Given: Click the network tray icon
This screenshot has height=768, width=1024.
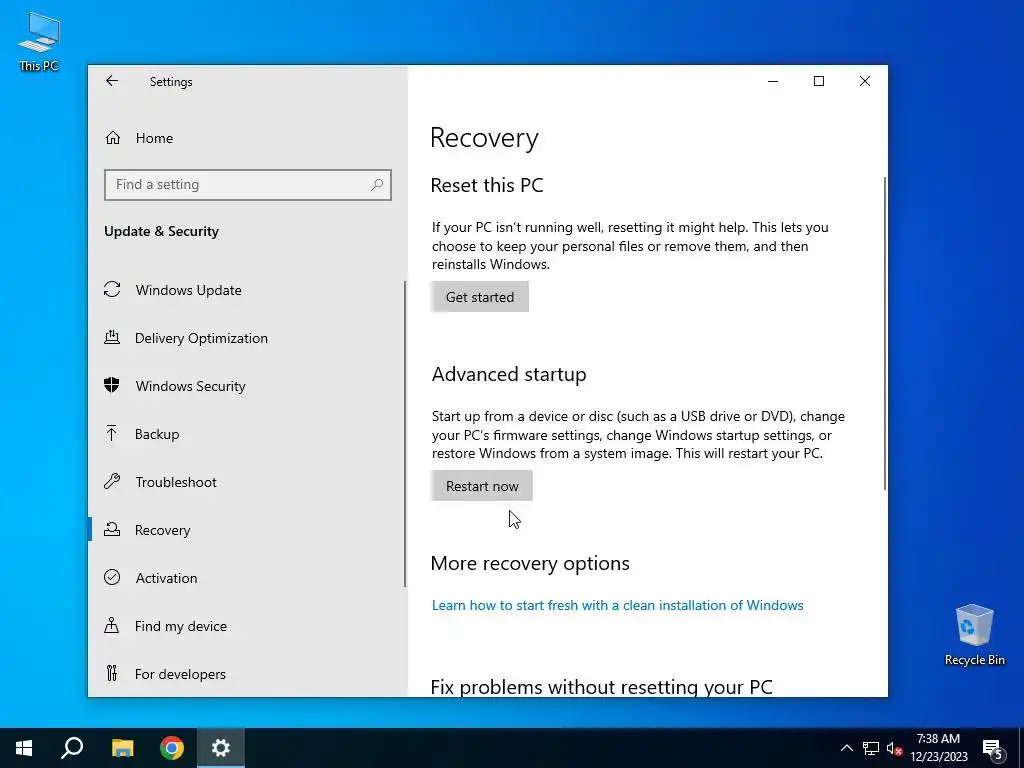Looking at the screenshot, I should coord(871,748).
